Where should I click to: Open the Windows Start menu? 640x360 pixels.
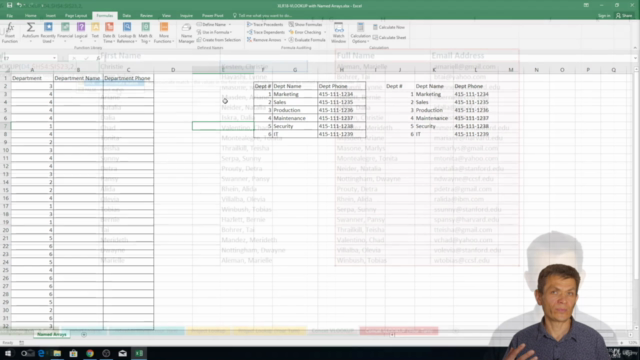[8, 353]
